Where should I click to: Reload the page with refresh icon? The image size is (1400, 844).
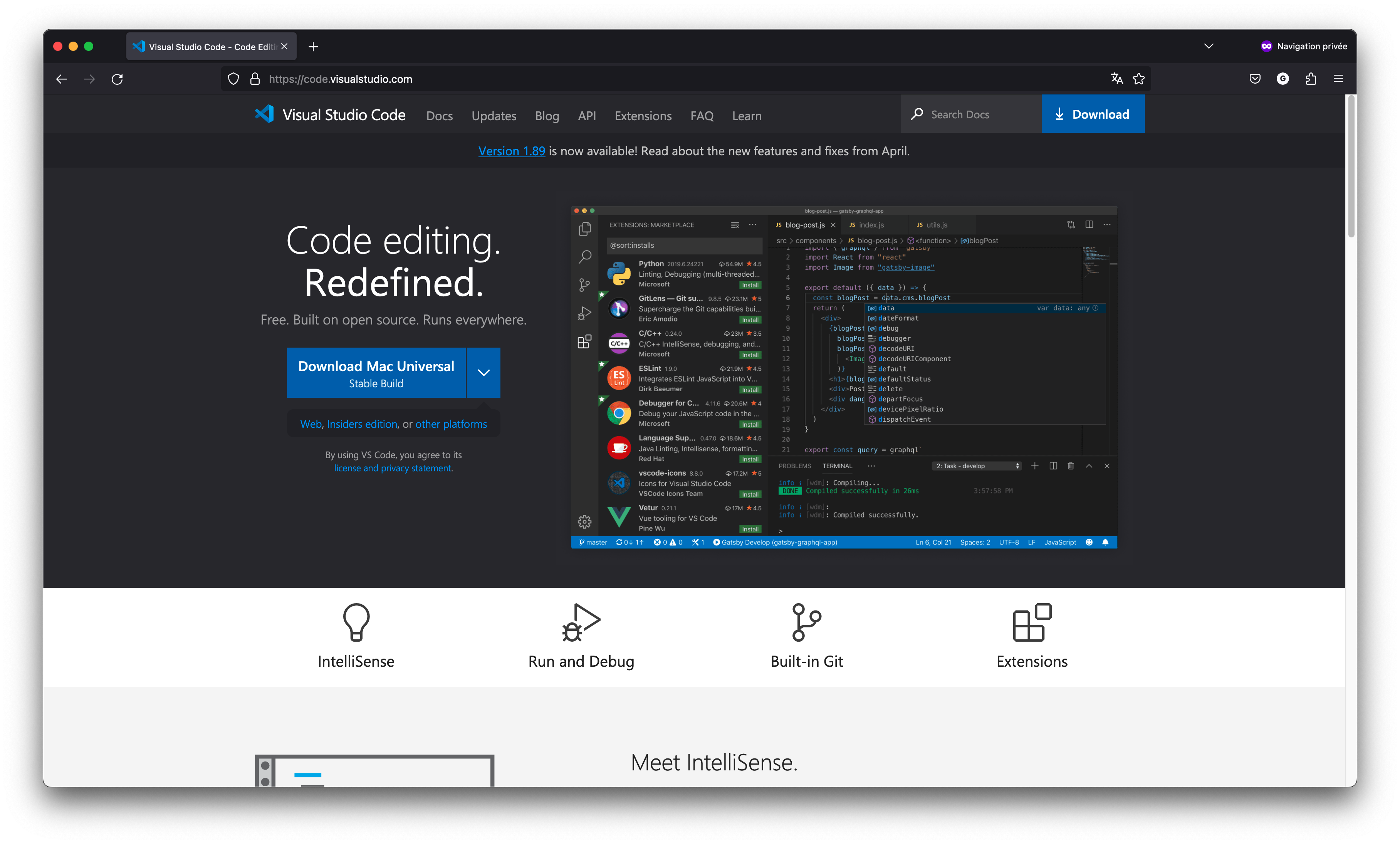117,79
